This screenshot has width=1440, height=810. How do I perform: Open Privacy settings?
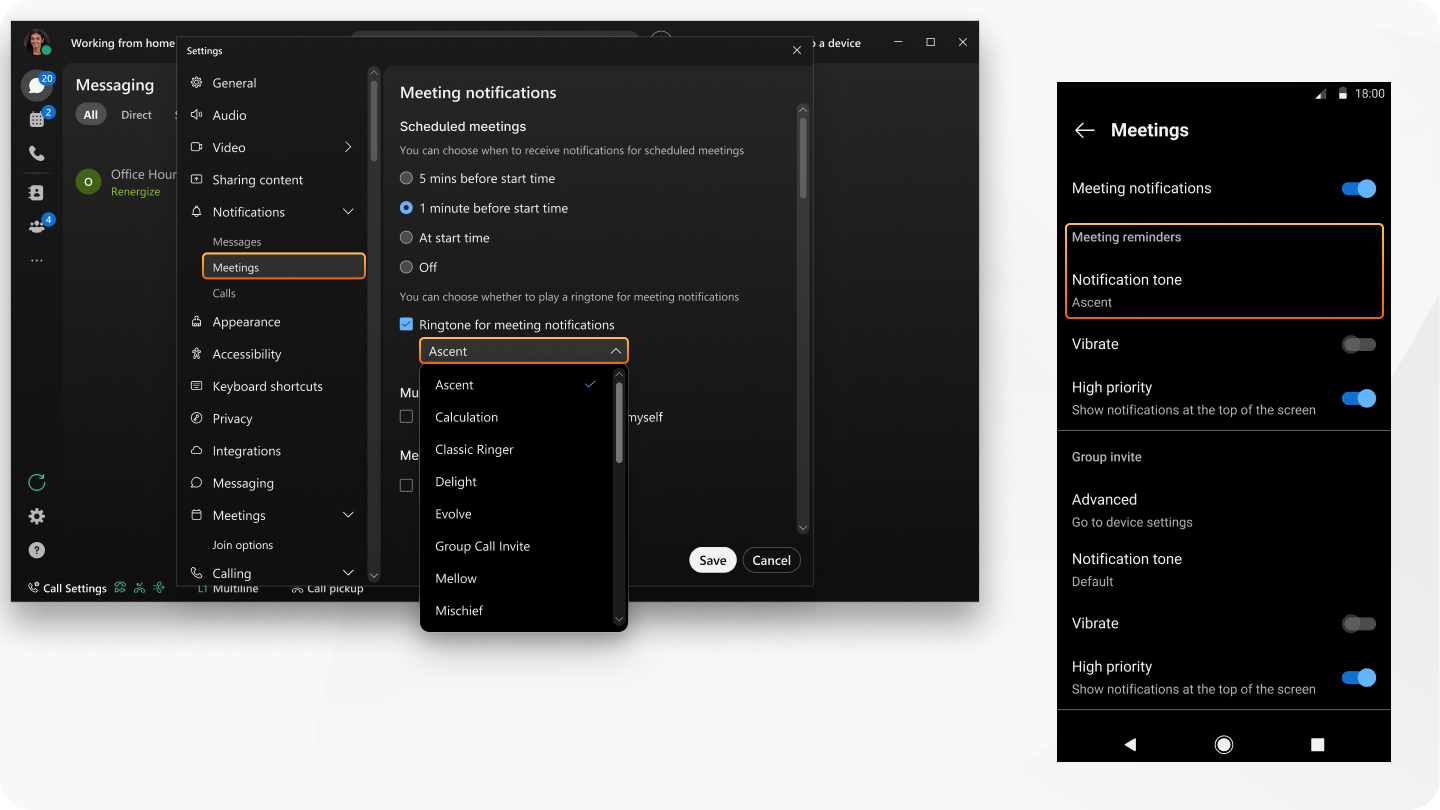pyautogui.click(x=232, y=419)
